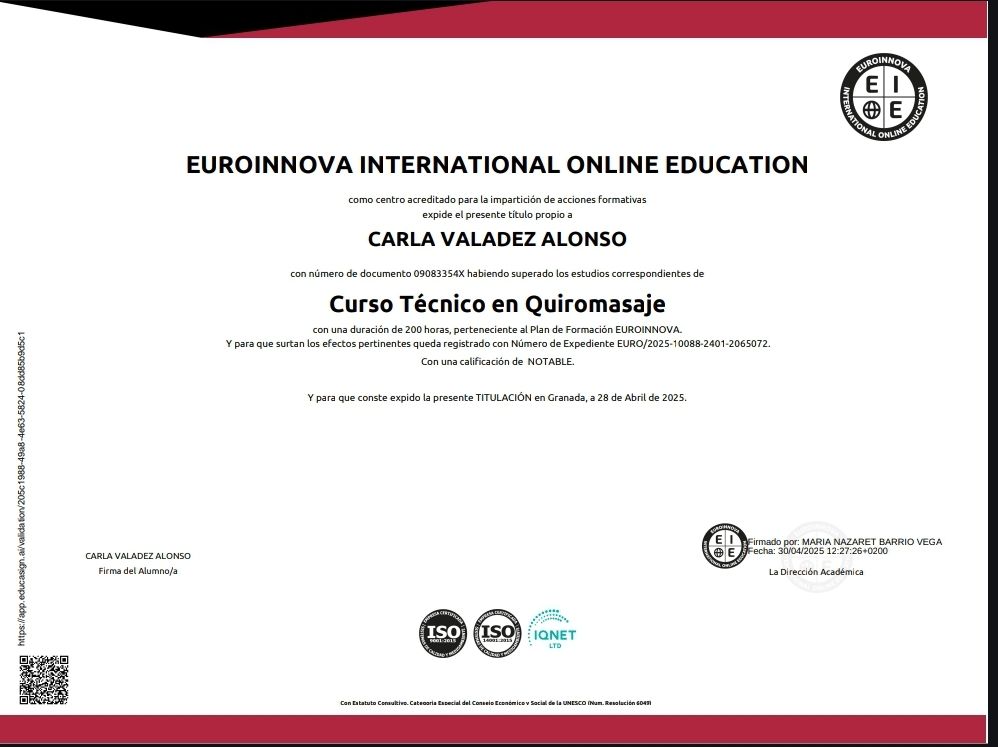The height and width of the screenshot is (747, 998).
Task: Select the ISO 14001:2015 certification badge
Action: click(x=497, y=632)
